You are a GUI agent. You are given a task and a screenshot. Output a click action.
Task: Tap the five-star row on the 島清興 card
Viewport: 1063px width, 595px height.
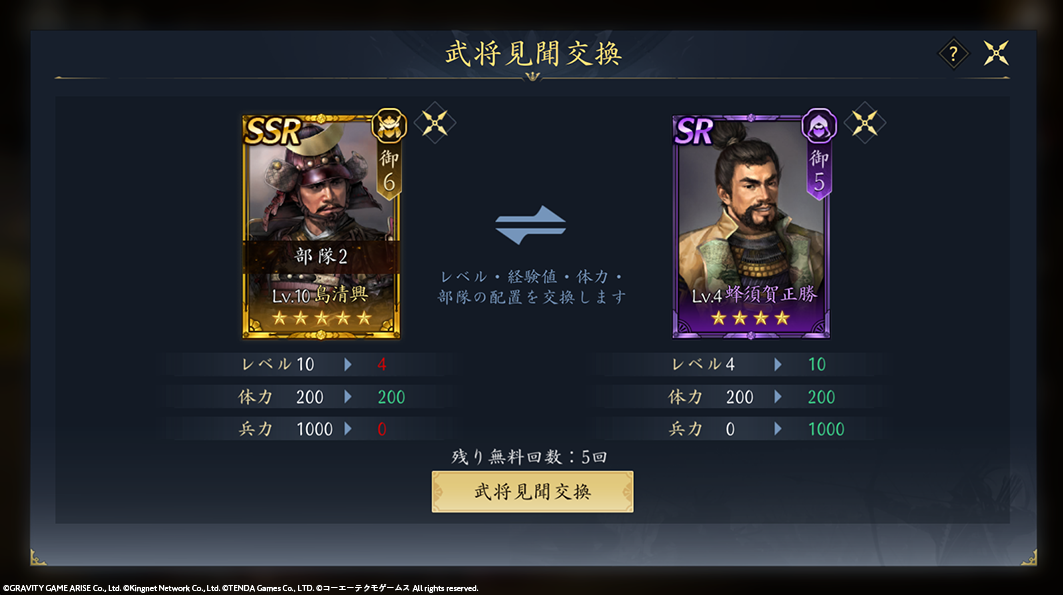(x=321, y=318)
